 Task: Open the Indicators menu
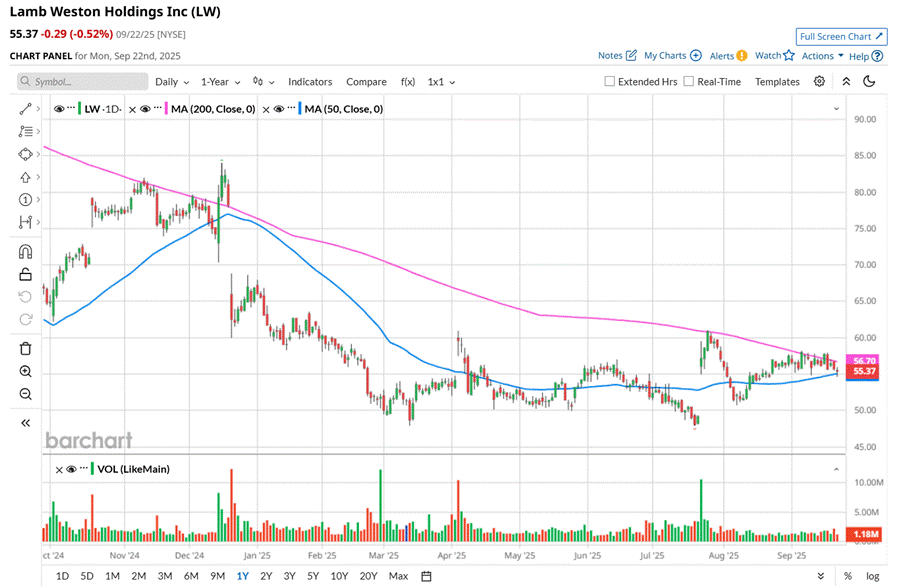pyautogui.click(x=310, y=82)
